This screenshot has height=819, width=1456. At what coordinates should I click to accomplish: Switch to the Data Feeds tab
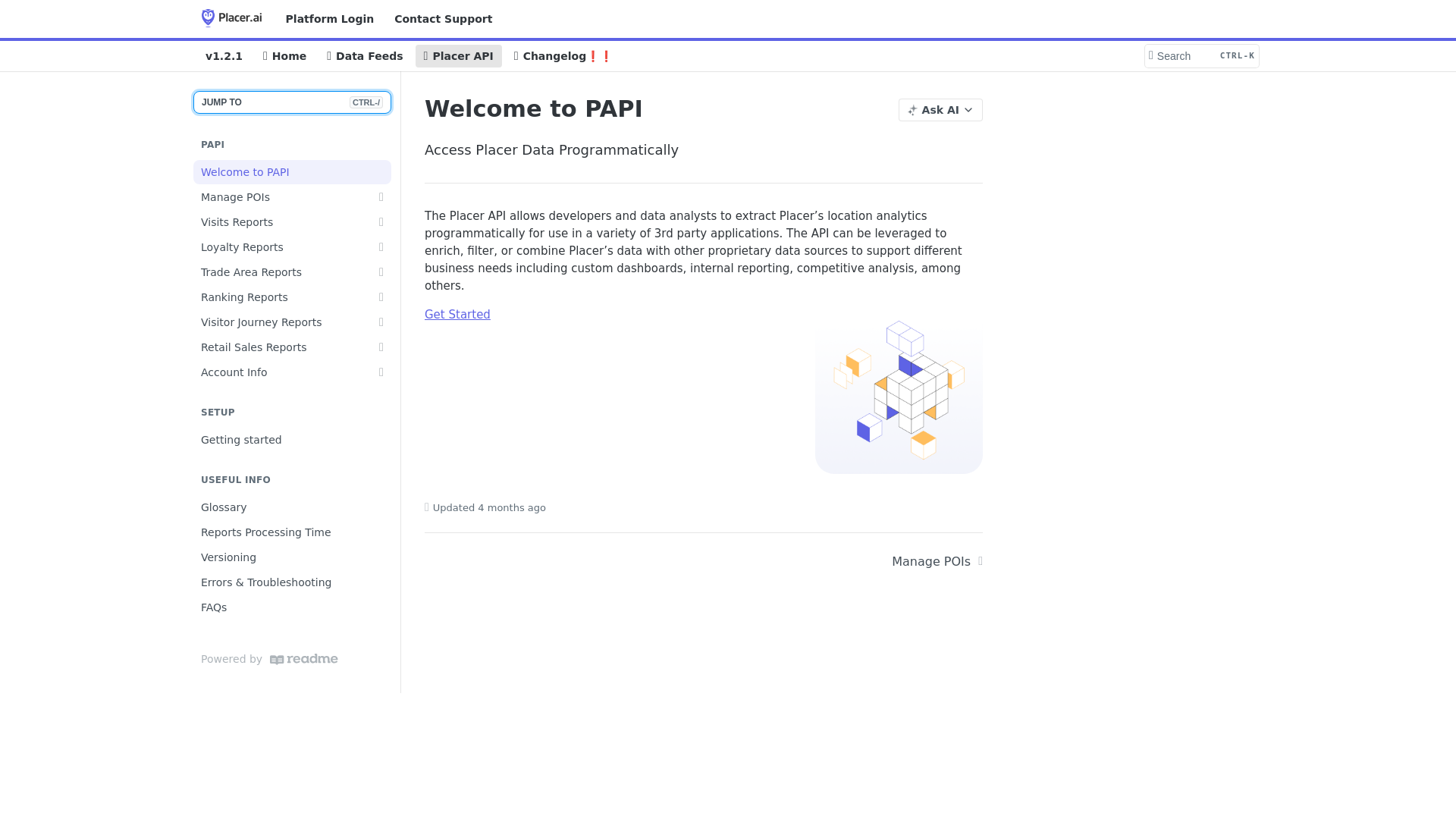(365, 56)
